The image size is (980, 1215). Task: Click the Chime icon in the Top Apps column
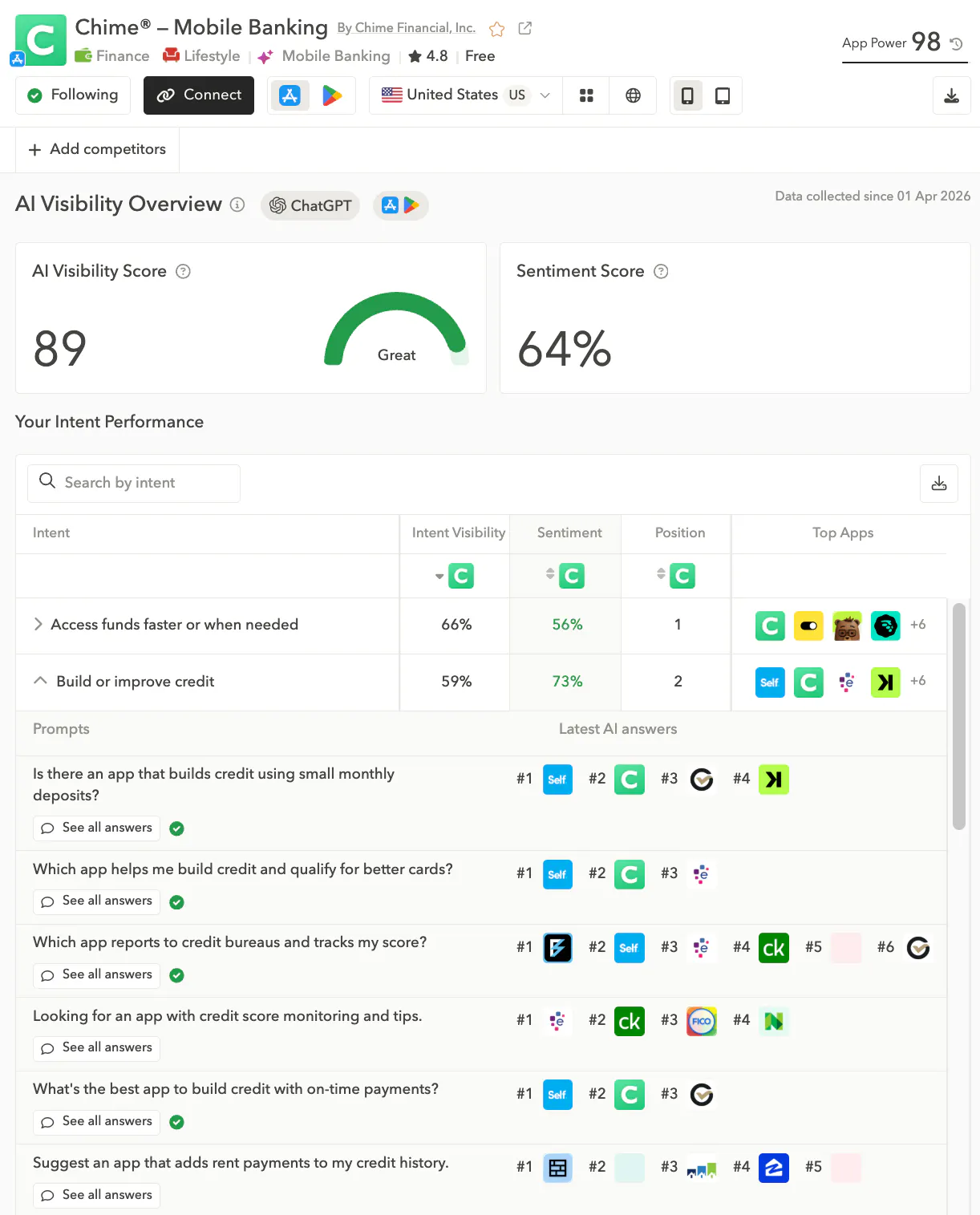[769, 626]
